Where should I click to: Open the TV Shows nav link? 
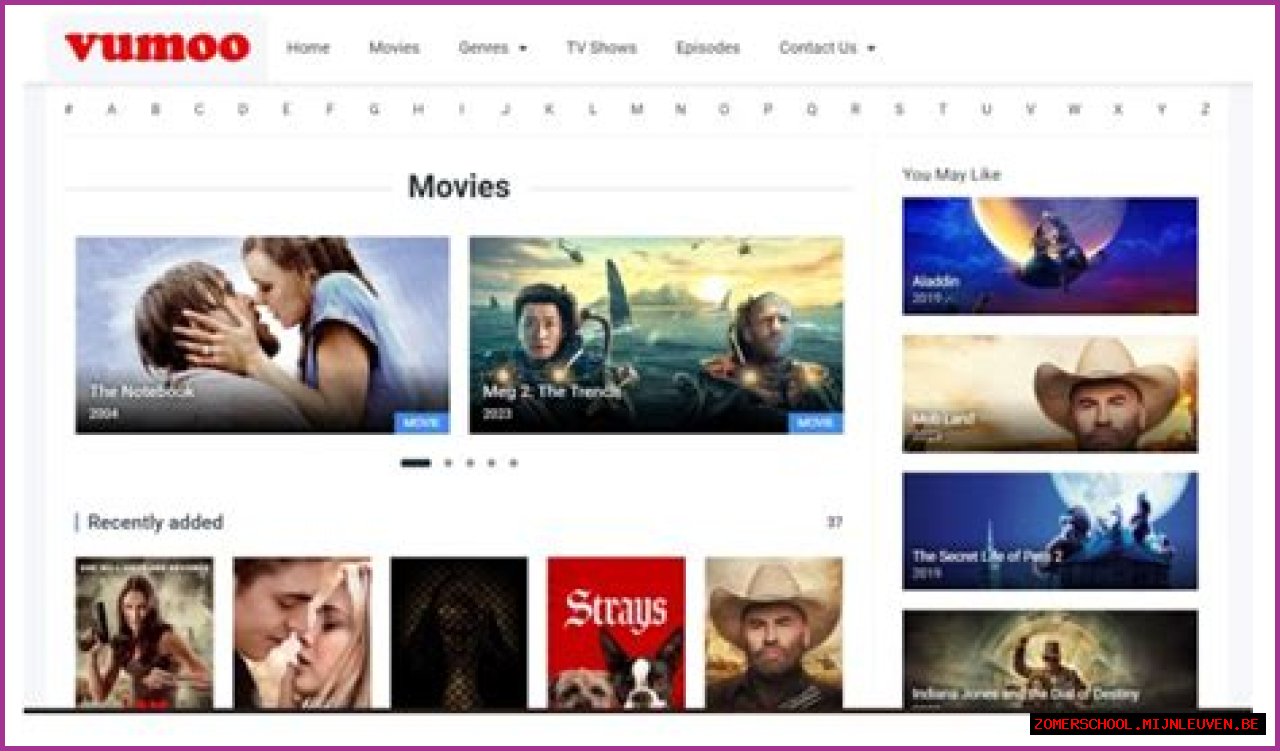601,47
